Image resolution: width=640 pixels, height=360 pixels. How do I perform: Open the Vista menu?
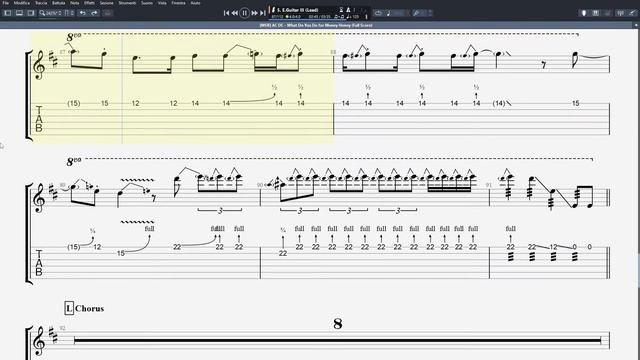(162, 3)
